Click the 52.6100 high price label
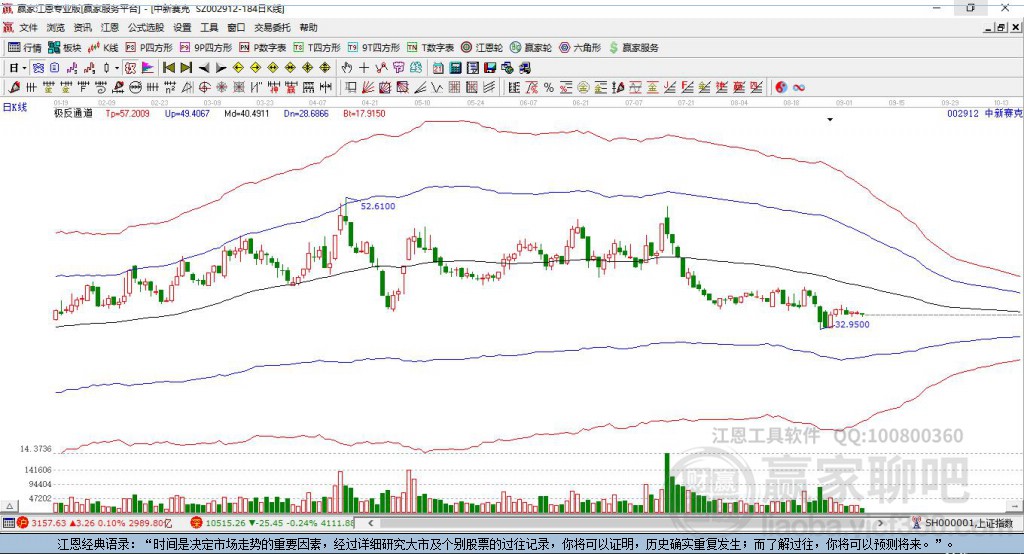 378,206
